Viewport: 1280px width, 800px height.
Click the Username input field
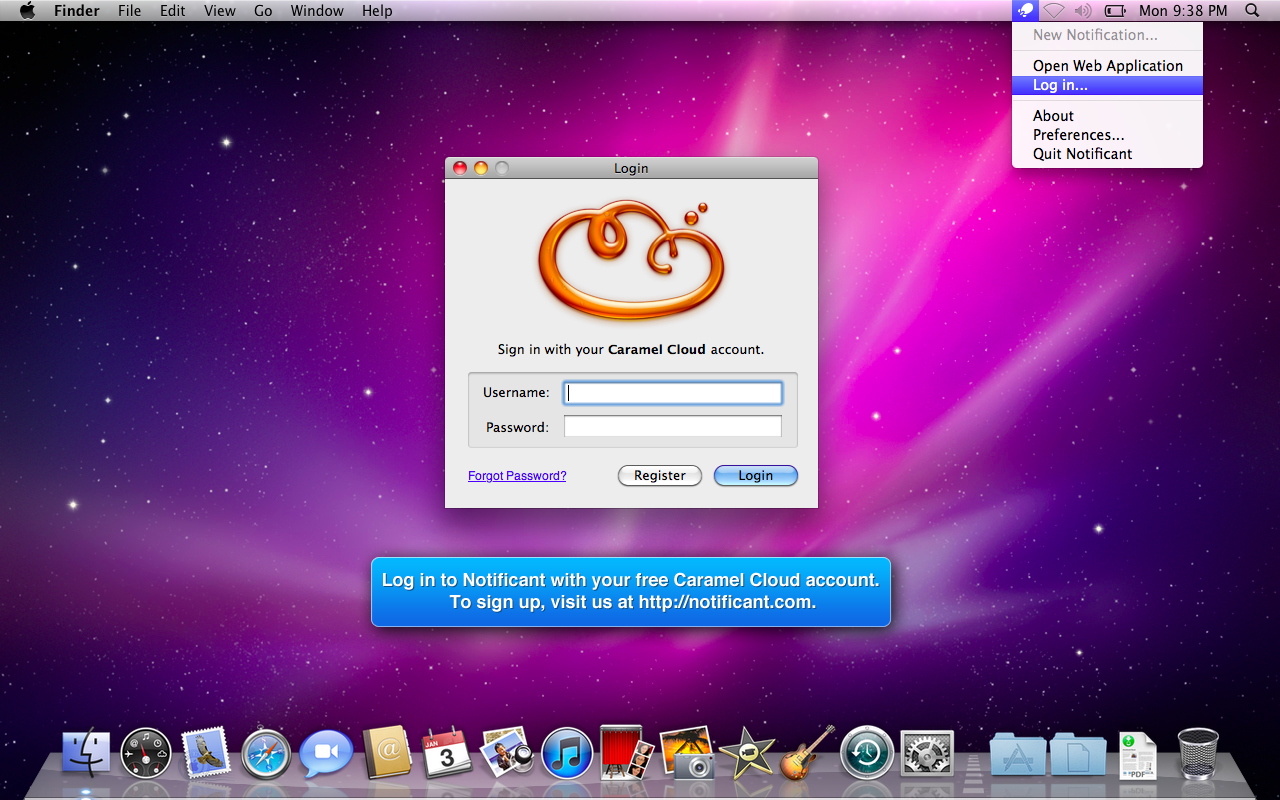tap(672, 392)
